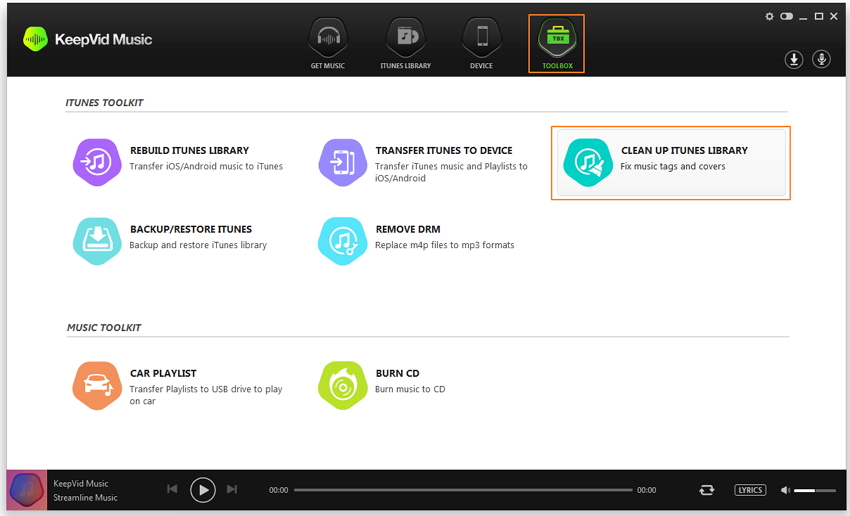850x516 pixels.
Task: Click the Burn CD disc icon
Action: point(342,385)
